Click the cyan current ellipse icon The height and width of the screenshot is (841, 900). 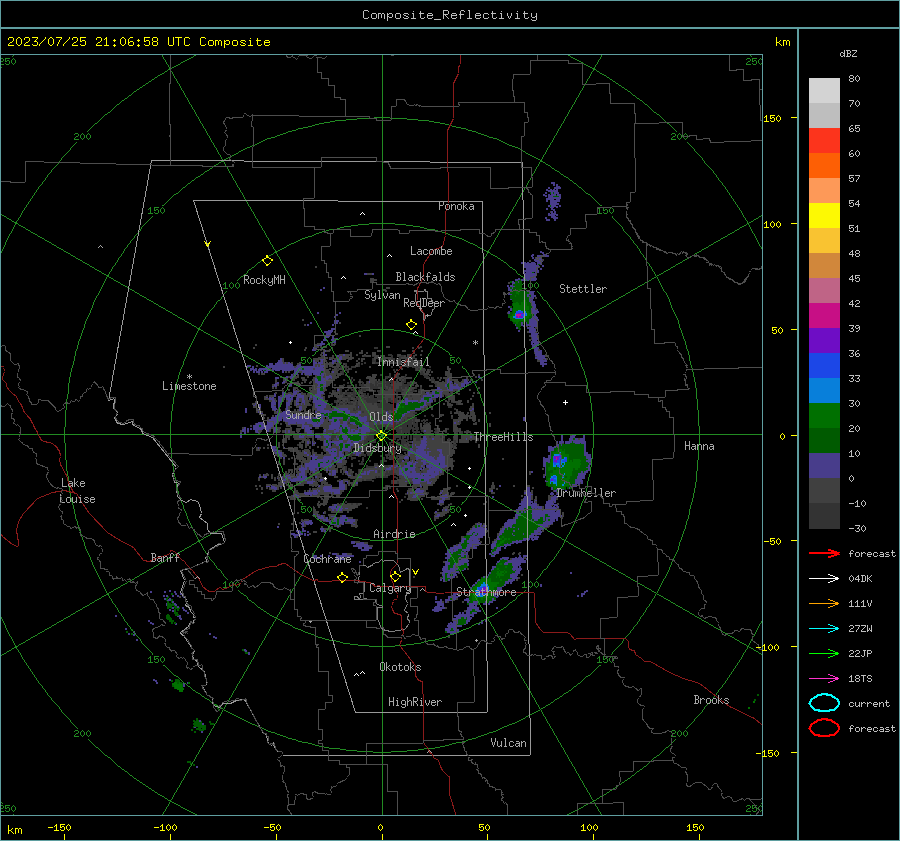[824, 703]
